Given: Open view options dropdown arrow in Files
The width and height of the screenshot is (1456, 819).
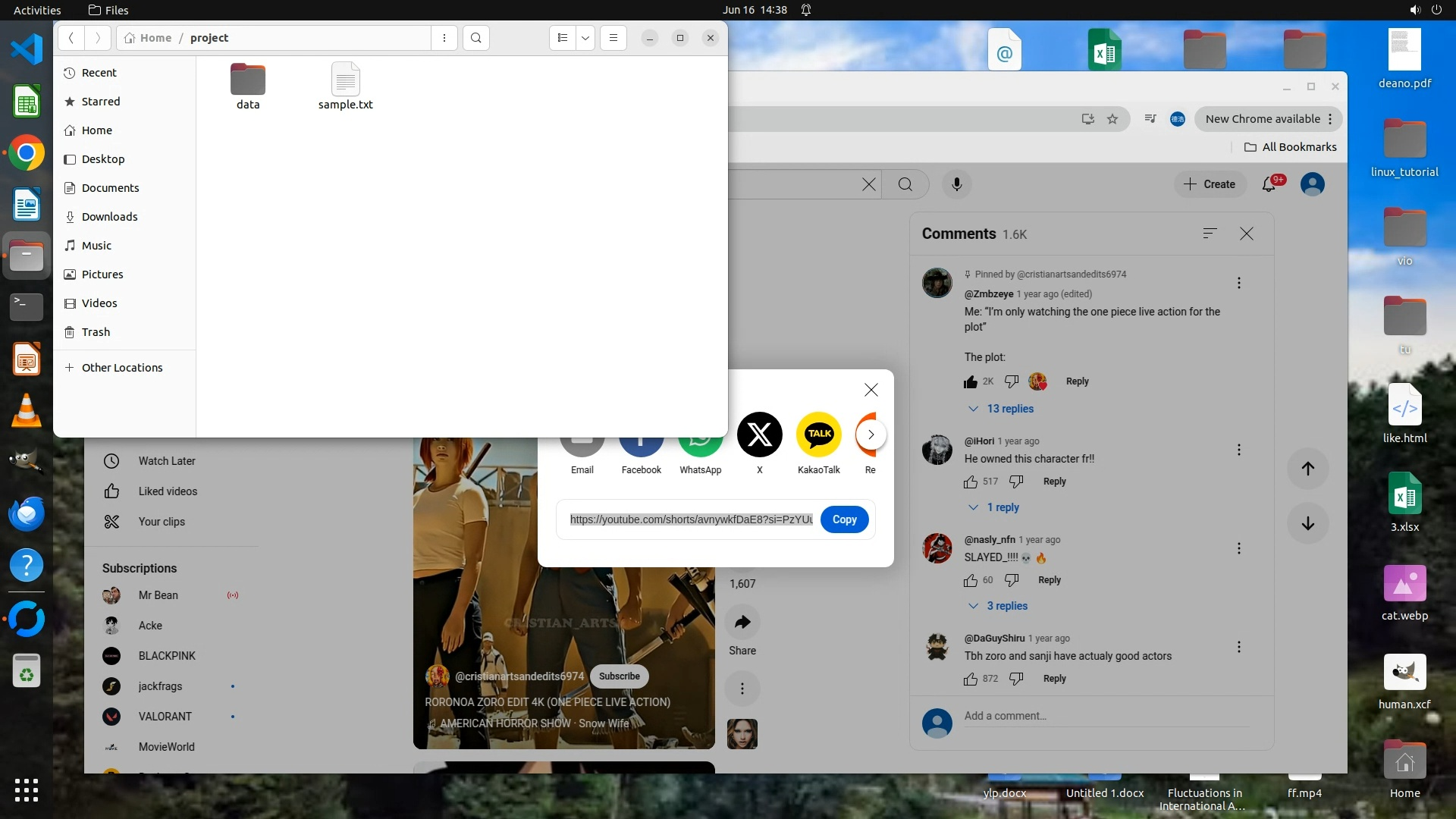Looking at the screenshot, I should pos(585,38).
